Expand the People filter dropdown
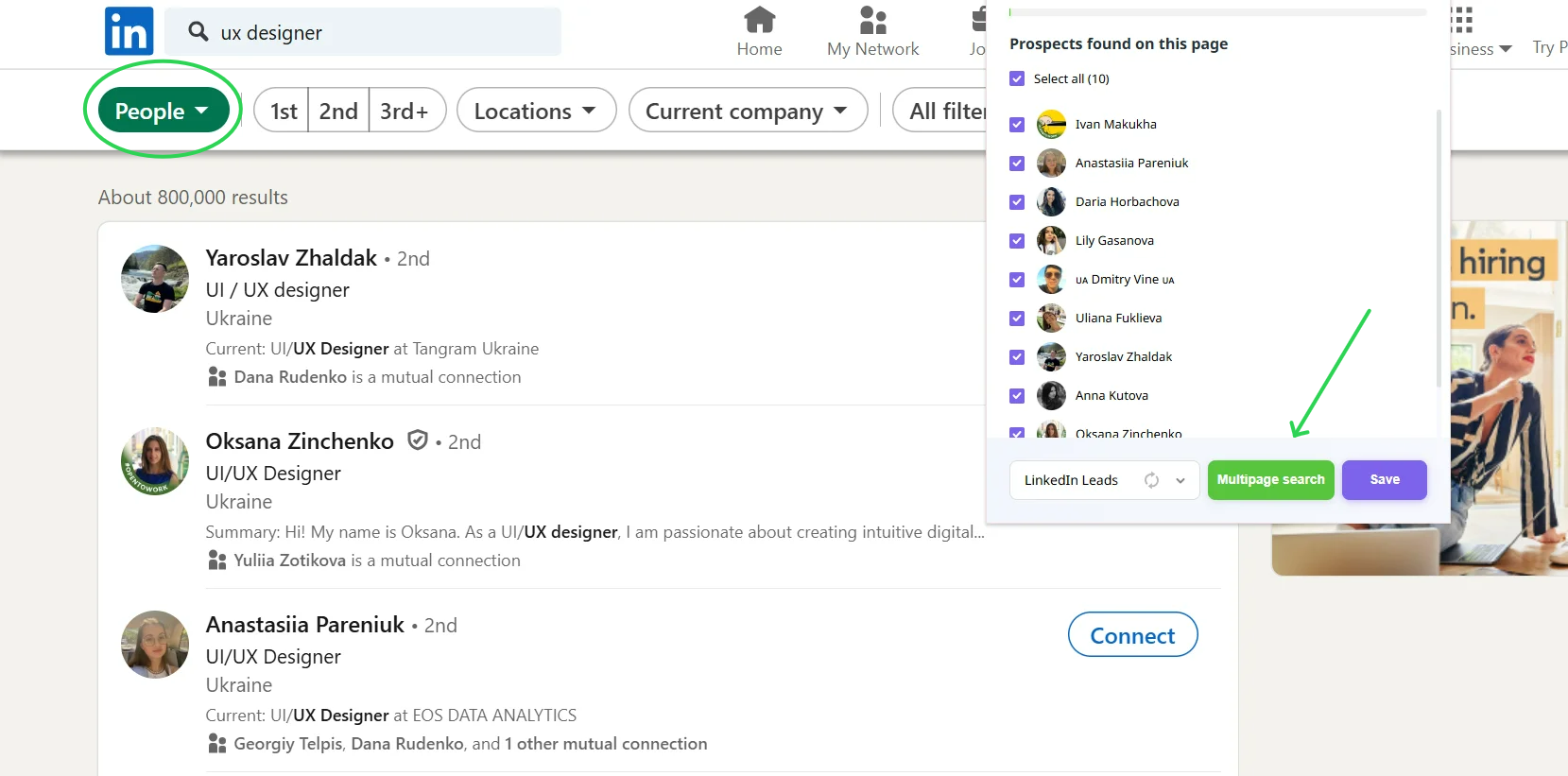The image size is (1568, 776). (163, 111)
